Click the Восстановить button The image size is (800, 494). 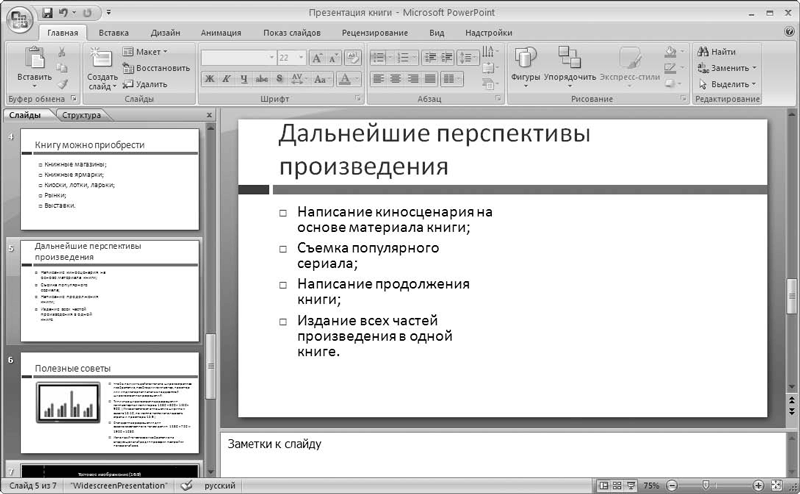point(155,68)
